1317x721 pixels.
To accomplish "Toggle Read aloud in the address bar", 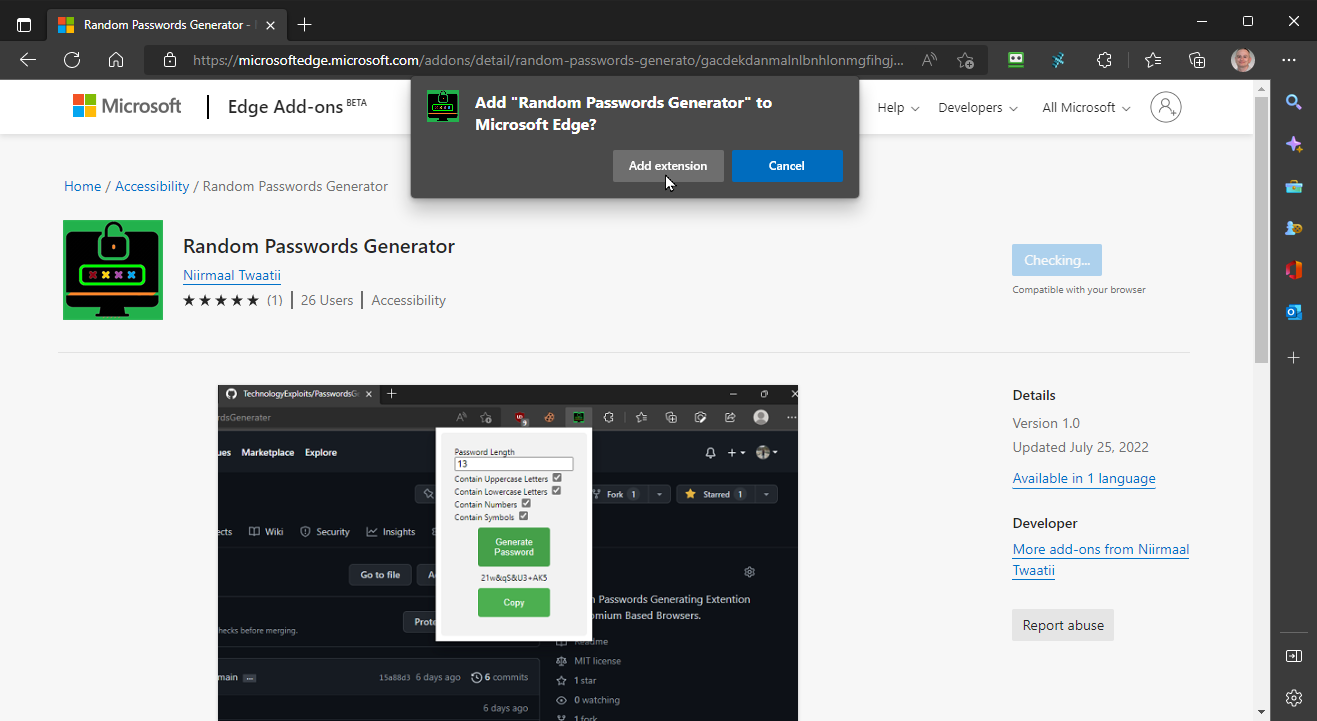I will tap(929, 60).
